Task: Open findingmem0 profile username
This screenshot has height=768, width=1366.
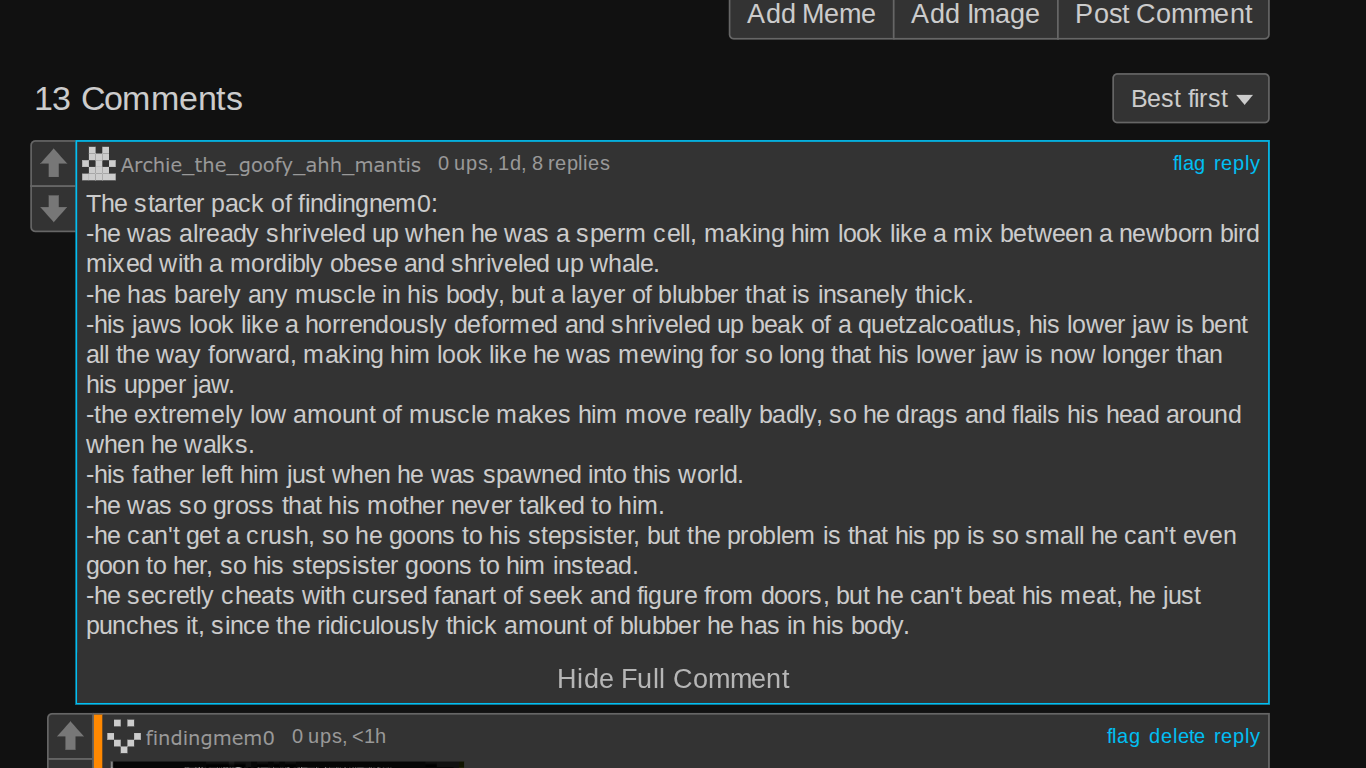Action: coord(210,738)
